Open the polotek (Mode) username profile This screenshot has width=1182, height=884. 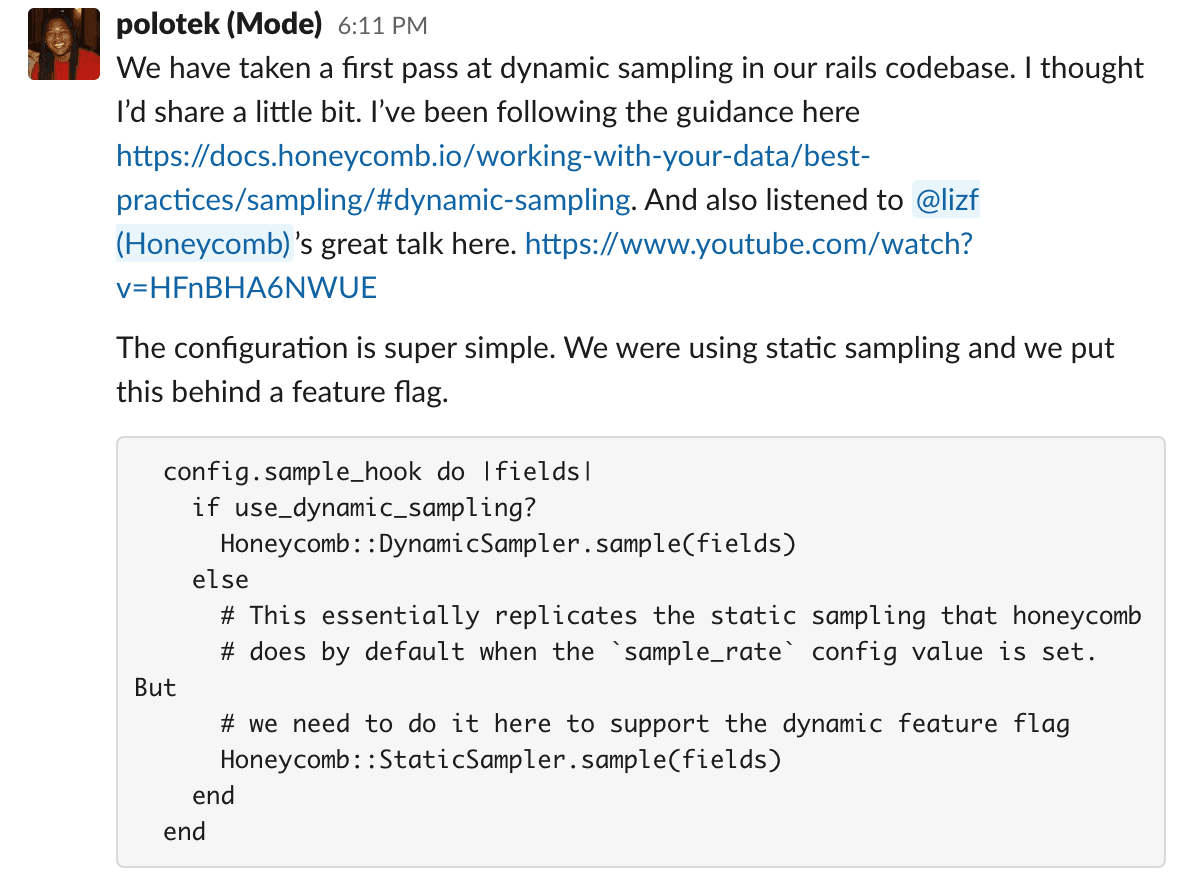click(x=219, y=25)
